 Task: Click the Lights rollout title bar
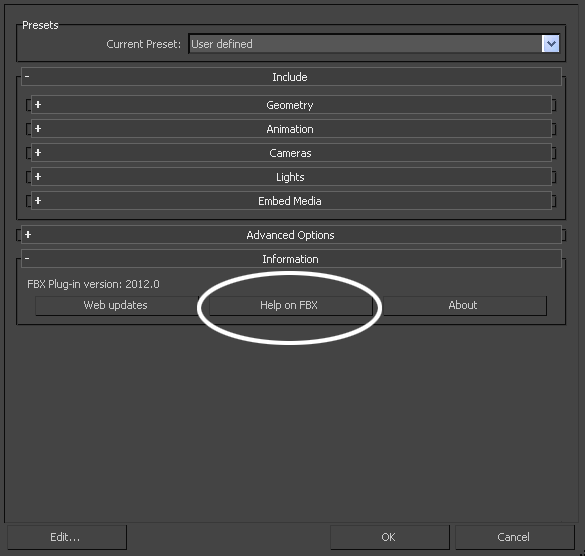pos(291,177)
